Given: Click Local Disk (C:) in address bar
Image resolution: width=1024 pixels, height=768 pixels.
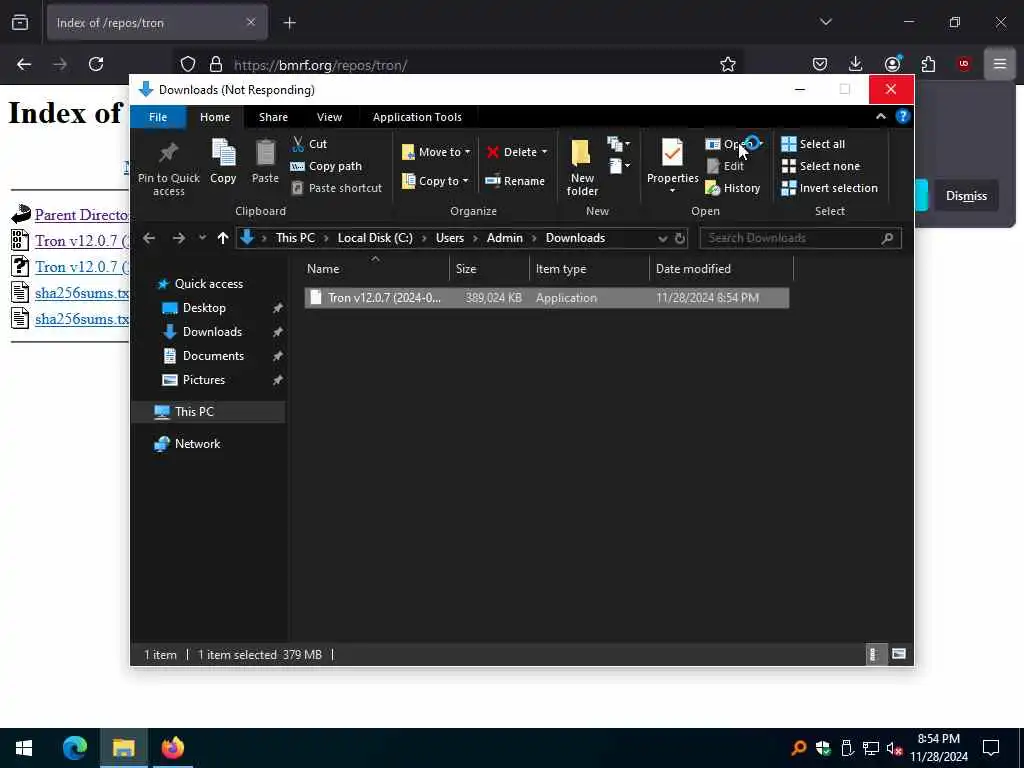Looking at the screenshot, I should tap(375, 238).
